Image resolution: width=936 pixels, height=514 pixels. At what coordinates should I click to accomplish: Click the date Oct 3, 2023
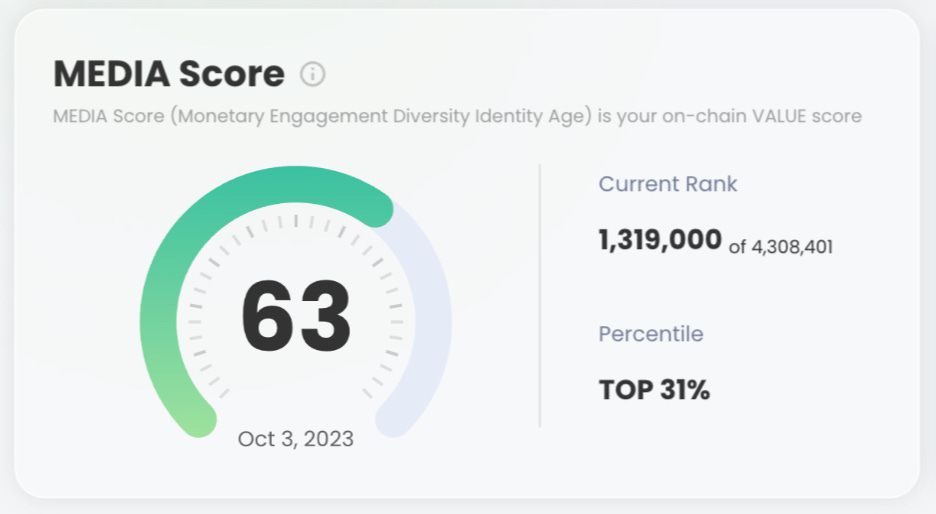tap(295, 439)
